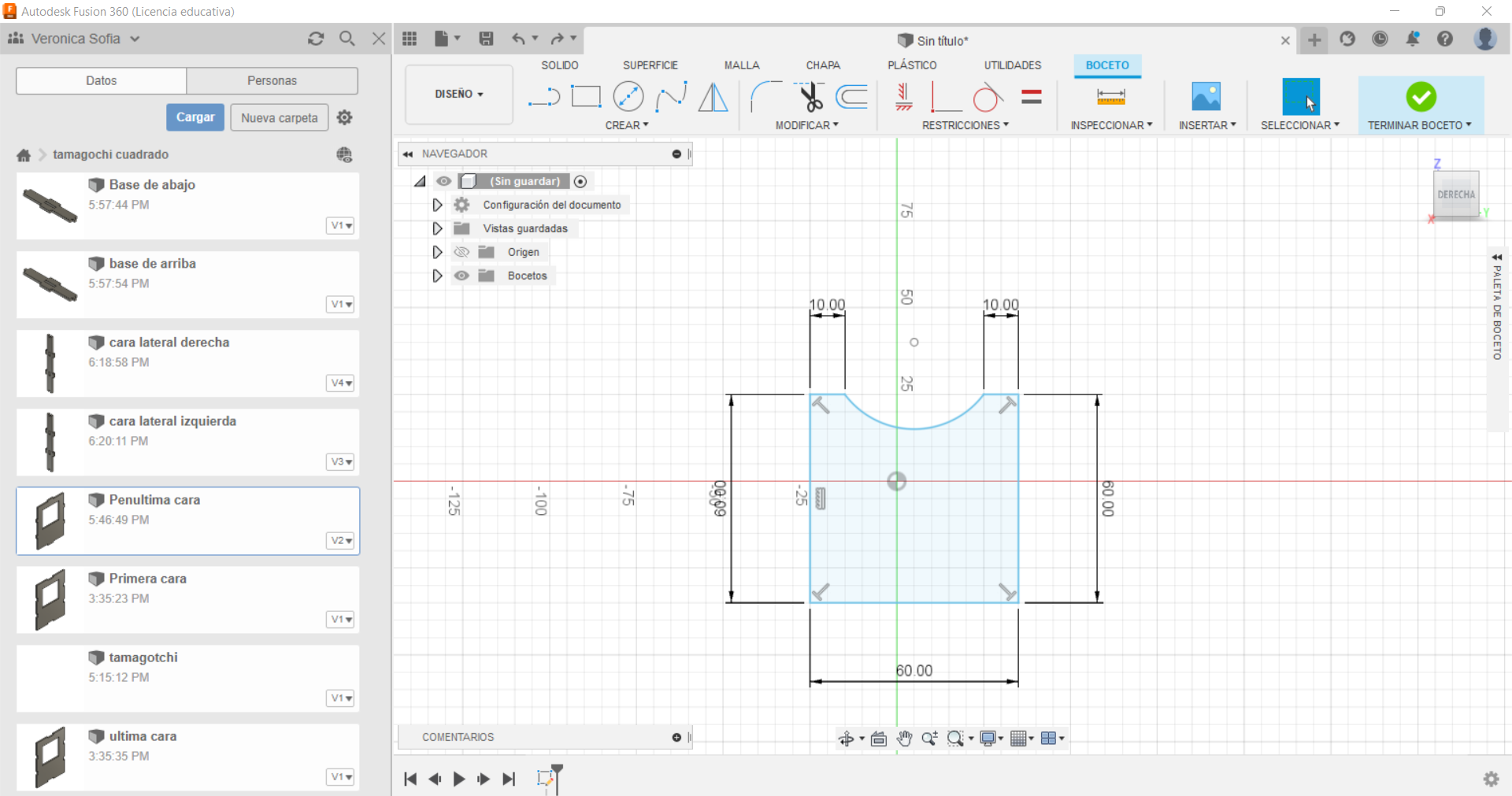1512x796 pixels.
Task: Apply the equal constraint icon
Action: 1032,97
